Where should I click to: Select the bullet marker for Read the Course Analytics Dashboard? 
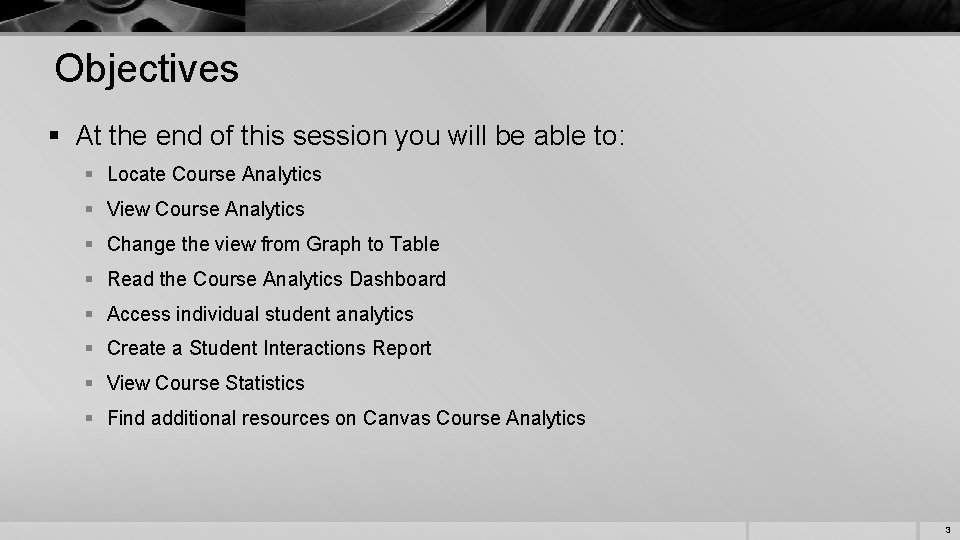pyautogui.click(x=89, y=279)
